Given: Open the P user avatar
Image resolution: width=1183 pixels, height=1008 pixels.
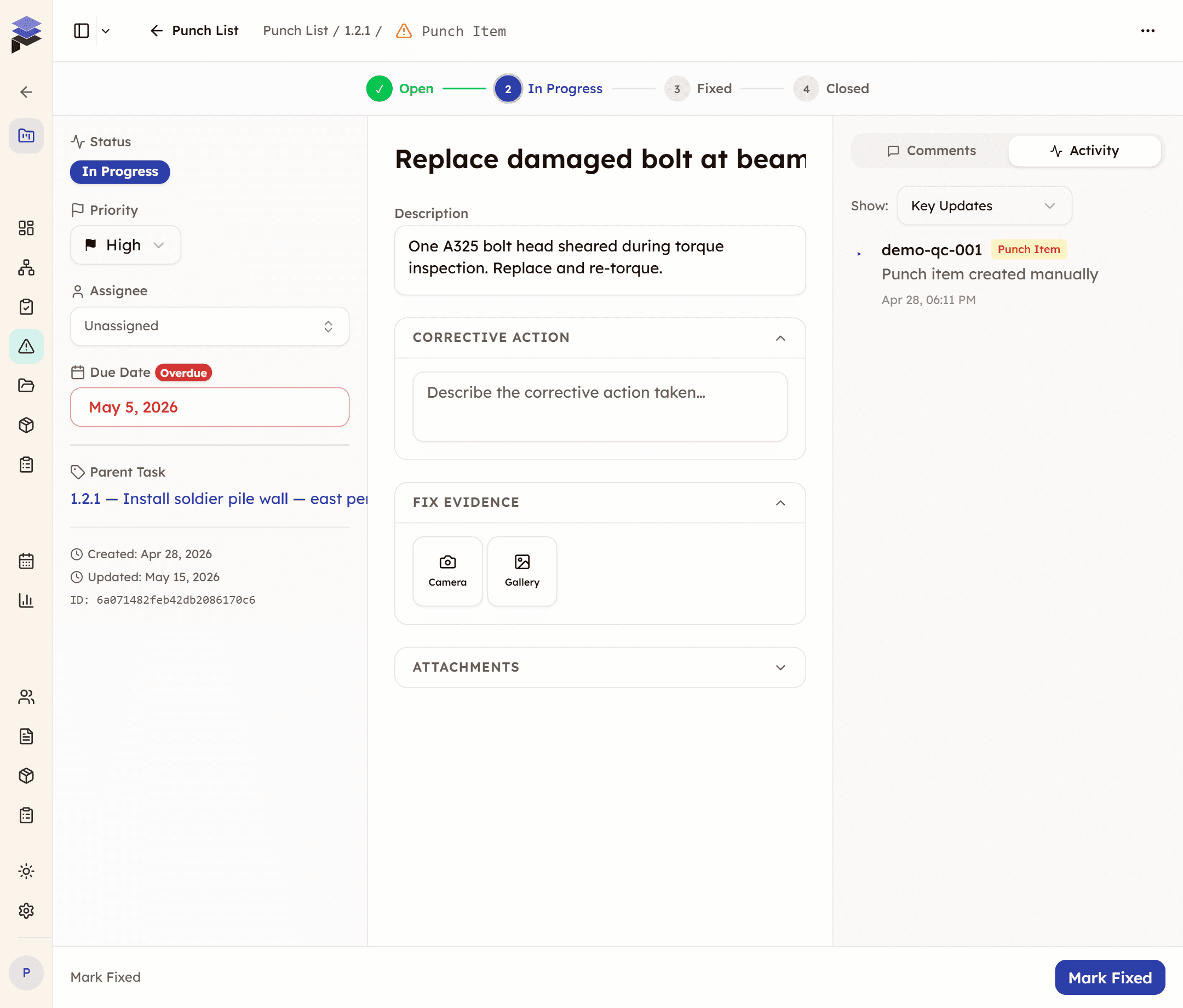Looking at the screenshot, I should click(x=26, y=972).
